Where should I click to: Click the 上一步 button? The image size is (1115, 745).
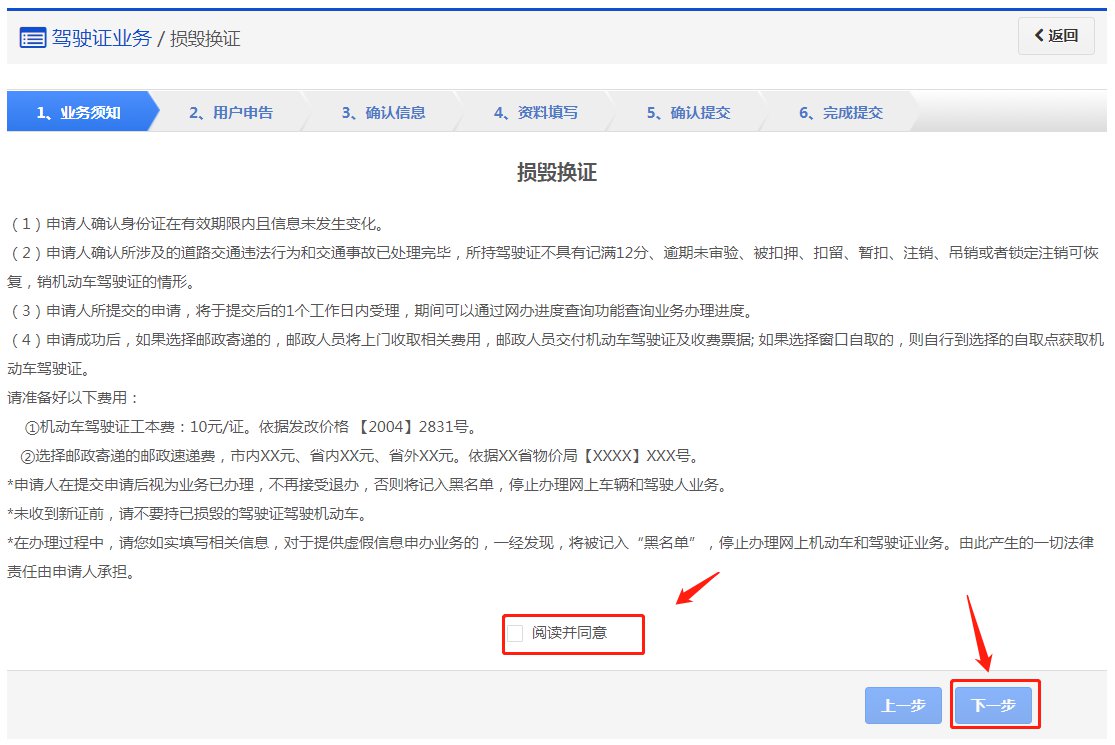tap(903, 706)
